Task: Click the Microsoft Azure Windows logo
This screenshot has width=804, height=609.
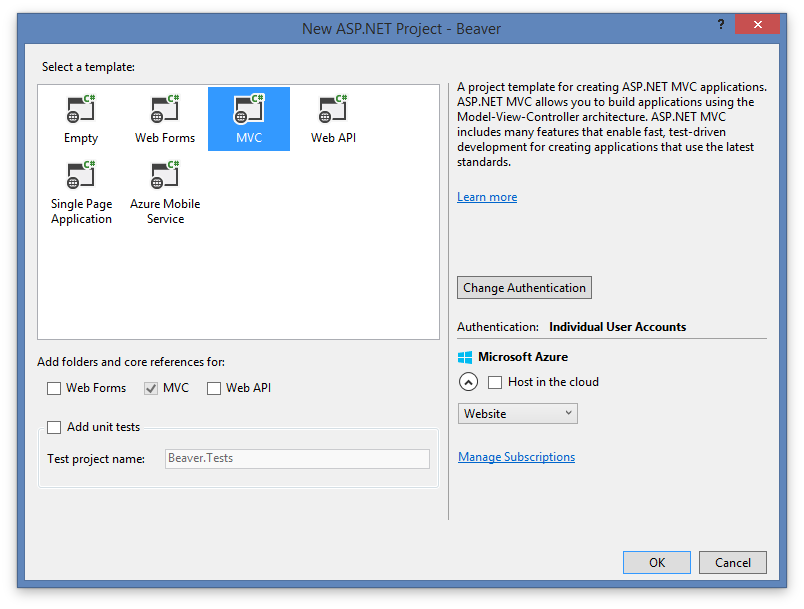Action: (x=465, y=357)
